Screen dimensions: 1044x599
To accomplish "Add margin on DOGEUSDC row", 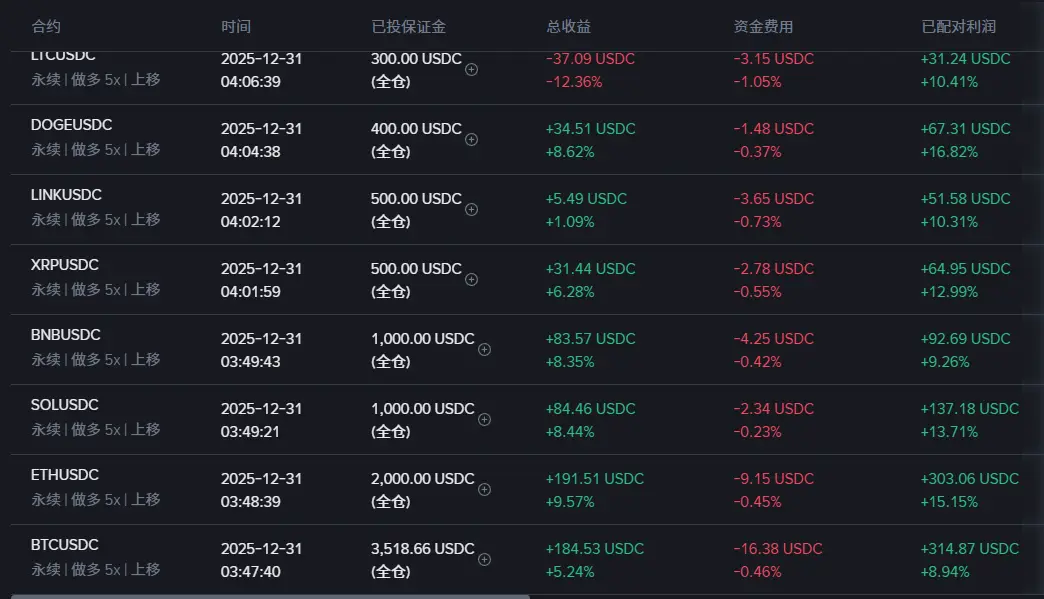I will [x=472, y=140].
